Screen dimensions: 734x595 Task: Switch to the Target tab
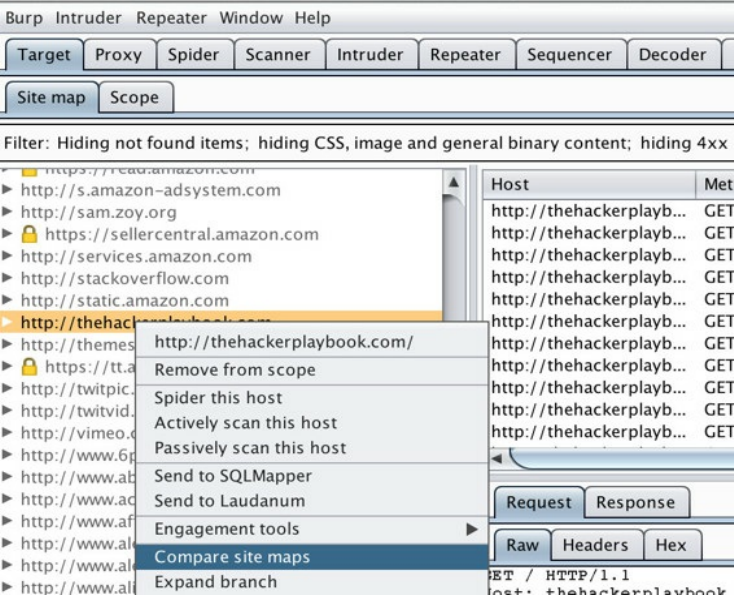(x=44, y=55)
